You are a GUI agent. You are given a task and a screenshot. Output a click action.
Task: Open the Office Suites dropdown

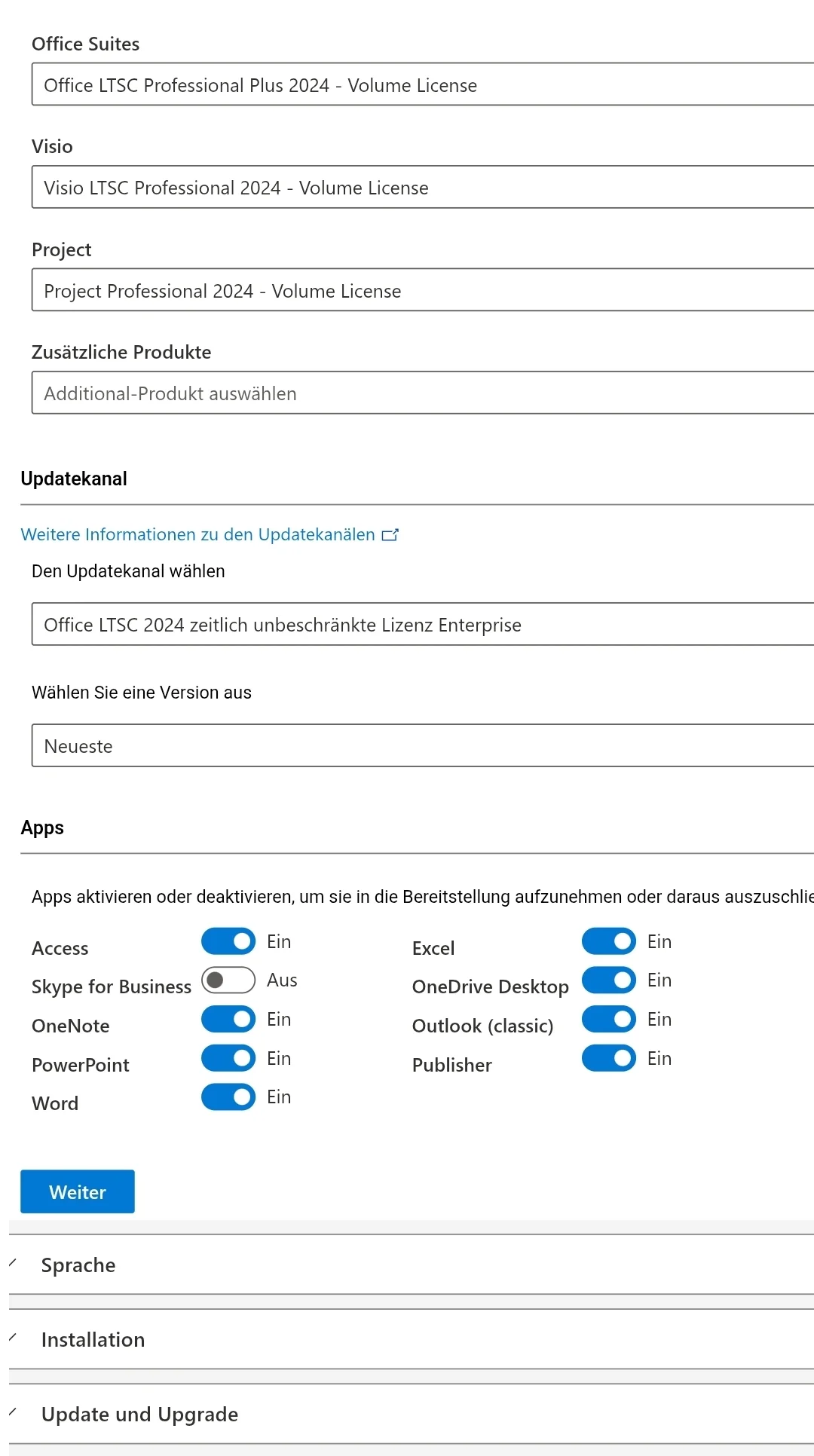pos(423,84)
